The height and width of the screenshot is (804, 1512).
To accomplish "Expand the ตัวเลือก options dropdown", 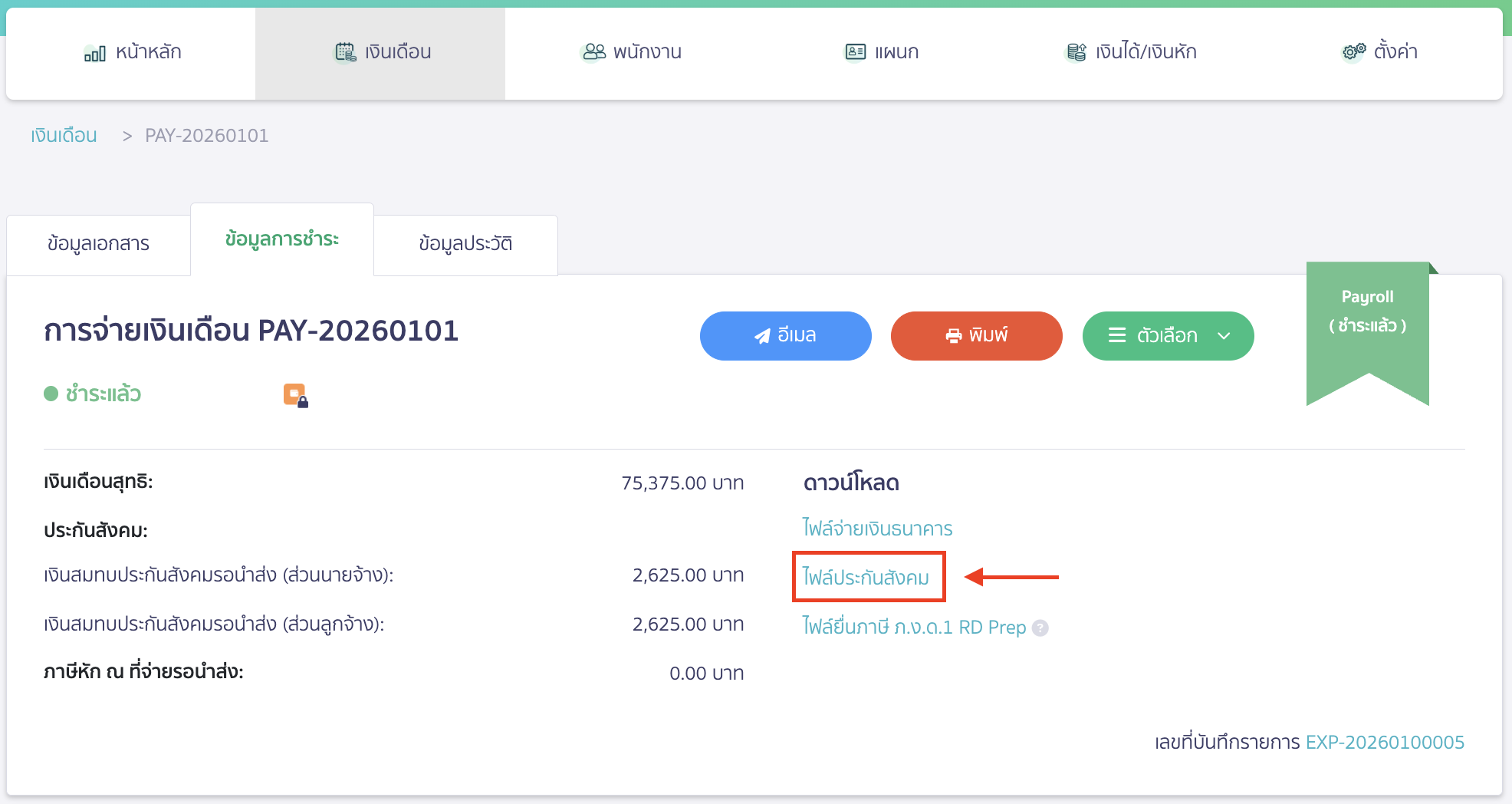I will coord(1223,335).
